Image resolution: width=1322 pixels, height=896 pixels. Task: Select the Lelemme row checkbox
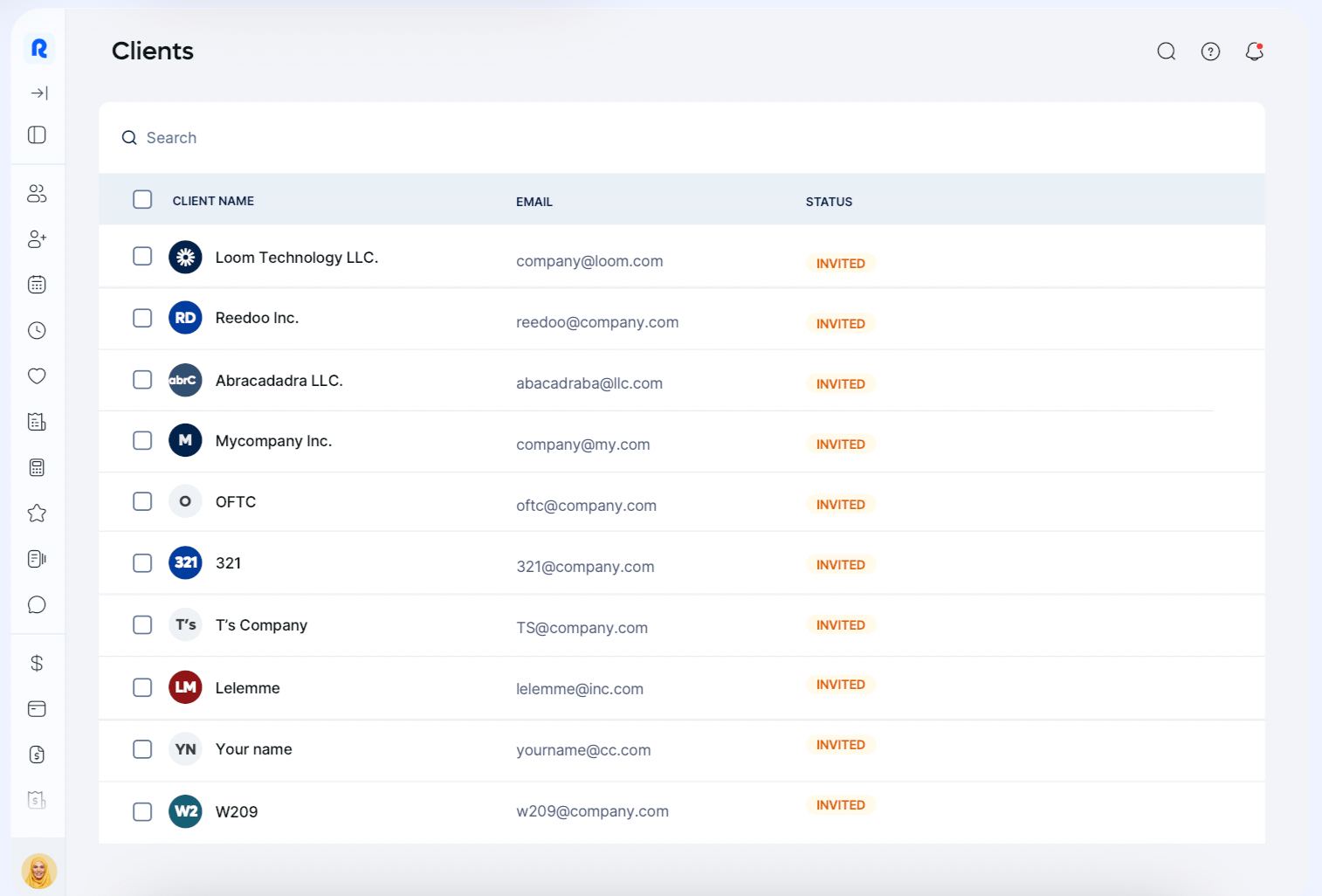coord(142,687)
